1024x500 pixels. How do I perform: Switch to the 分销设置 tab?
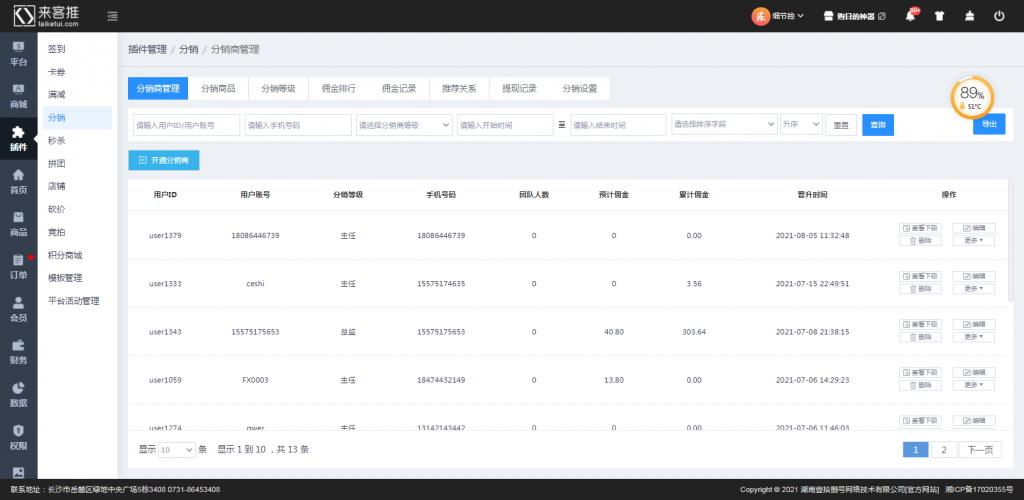[x=579, y=89]
